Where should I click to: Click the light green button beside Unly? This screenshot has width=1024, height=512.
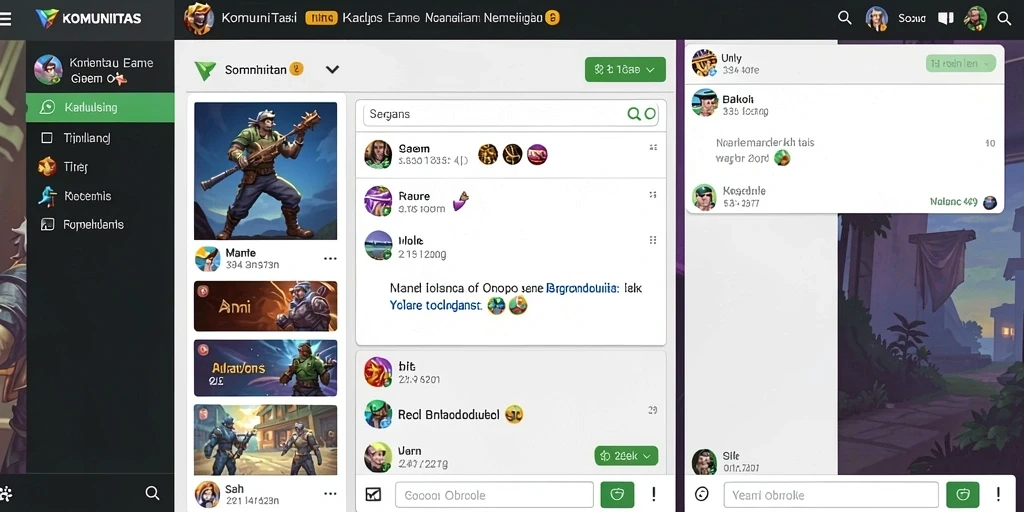point(961,63)
